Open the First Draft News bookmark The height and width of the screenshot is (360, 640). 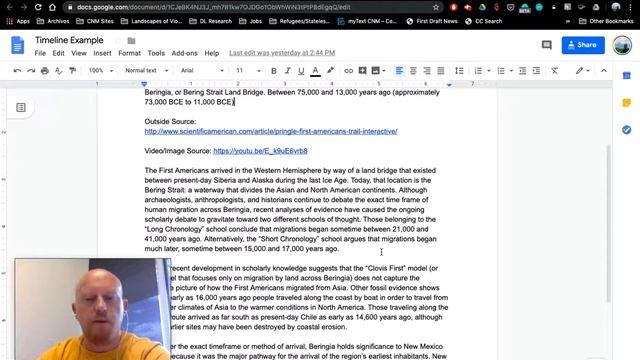[432, 21]
